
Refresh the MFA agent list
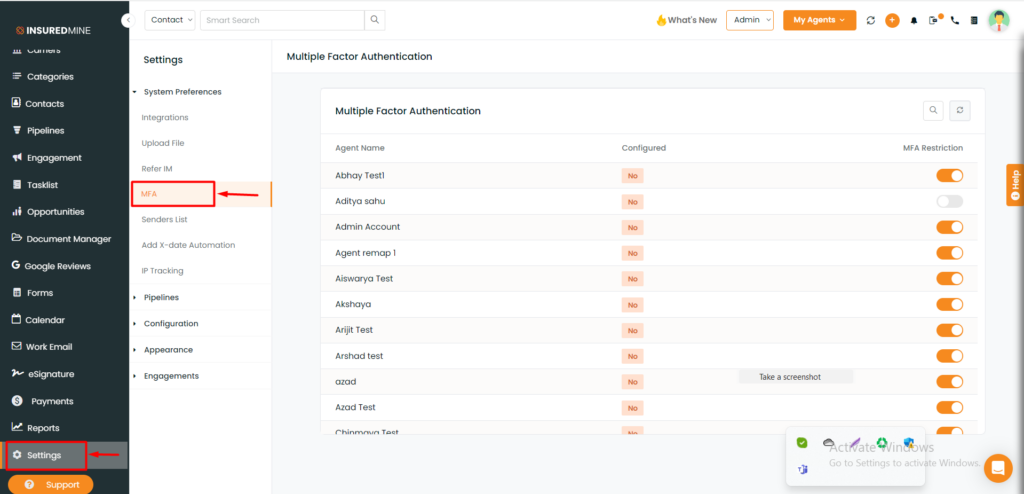click(x=959, y=110)
